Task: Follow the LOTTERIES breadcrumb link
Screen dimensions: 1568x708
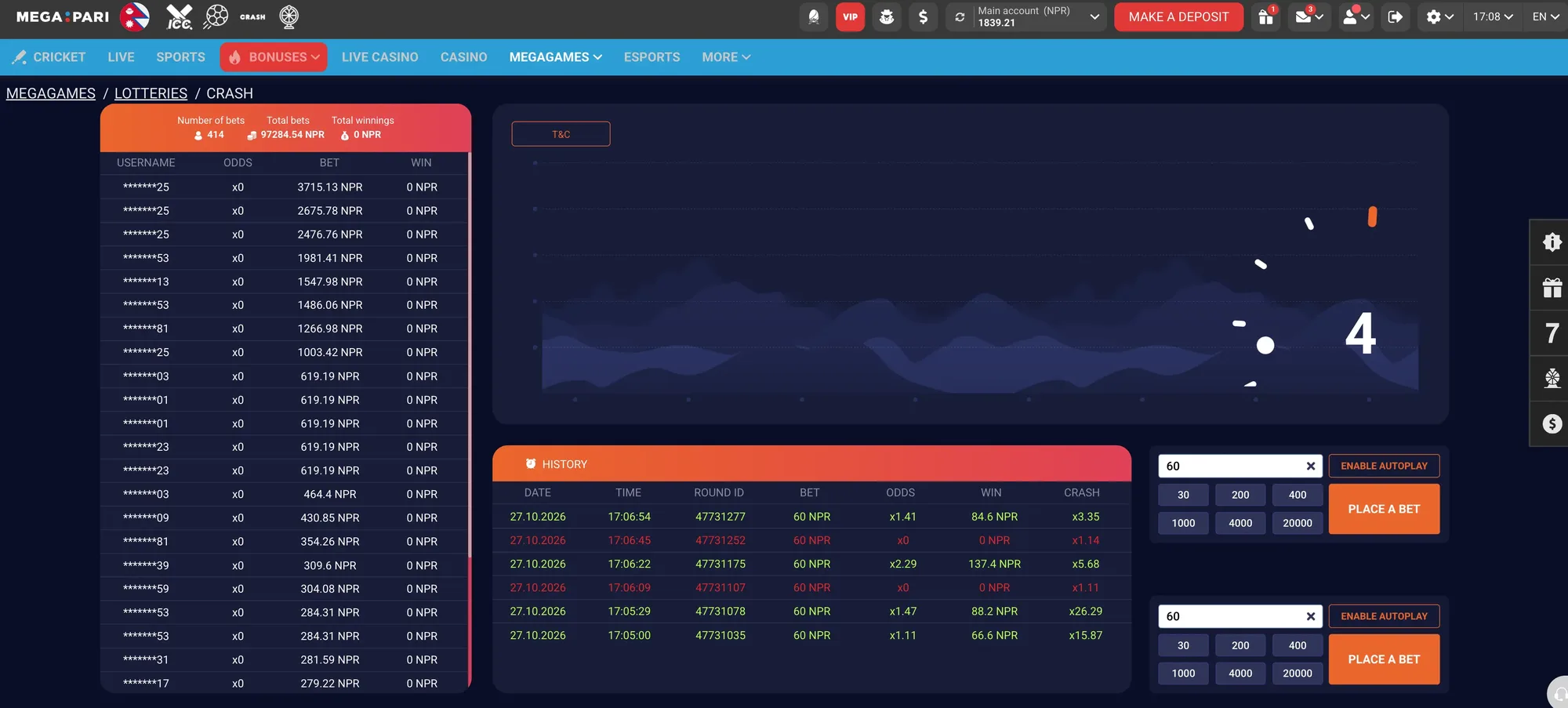Action: 151,93
